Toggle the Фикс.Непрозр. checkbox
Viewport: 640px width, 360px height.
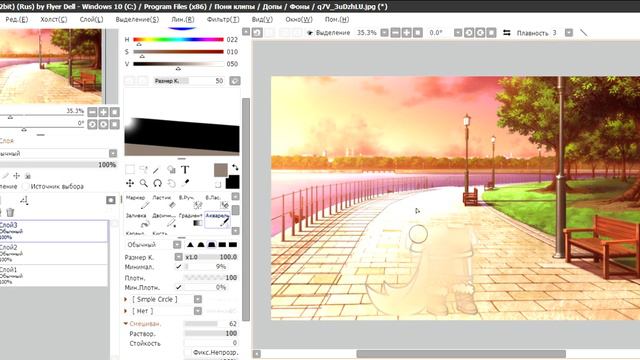click(187, 352)
